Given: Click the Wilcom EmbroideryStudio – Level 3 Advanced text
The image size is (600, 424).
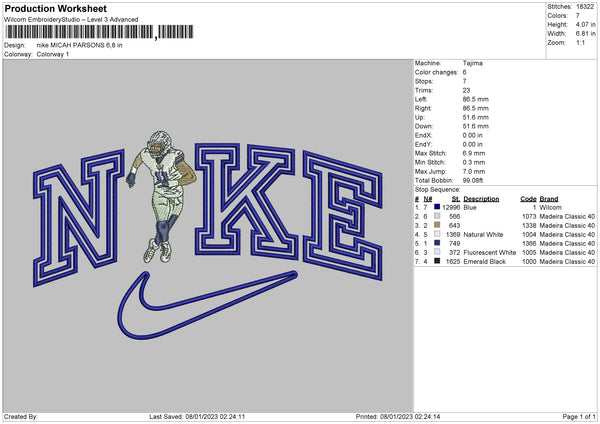Looking at the screenshot, I should pyautogui.click(x=71, y=20).
